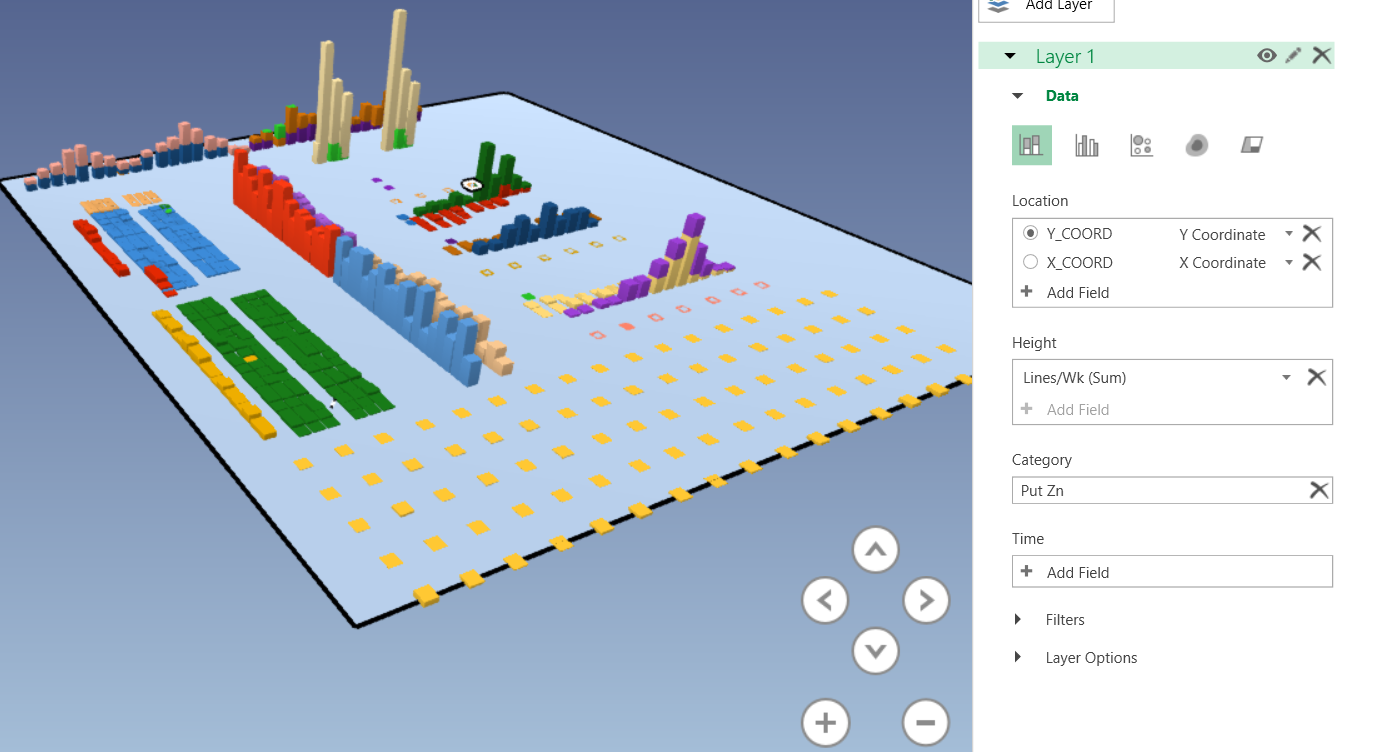Image resolution: width=1377 pixels, height=752 pixels.
Task: Collapse Layer 1 with the arrow beside it
Action: (x=1010, y=57)
